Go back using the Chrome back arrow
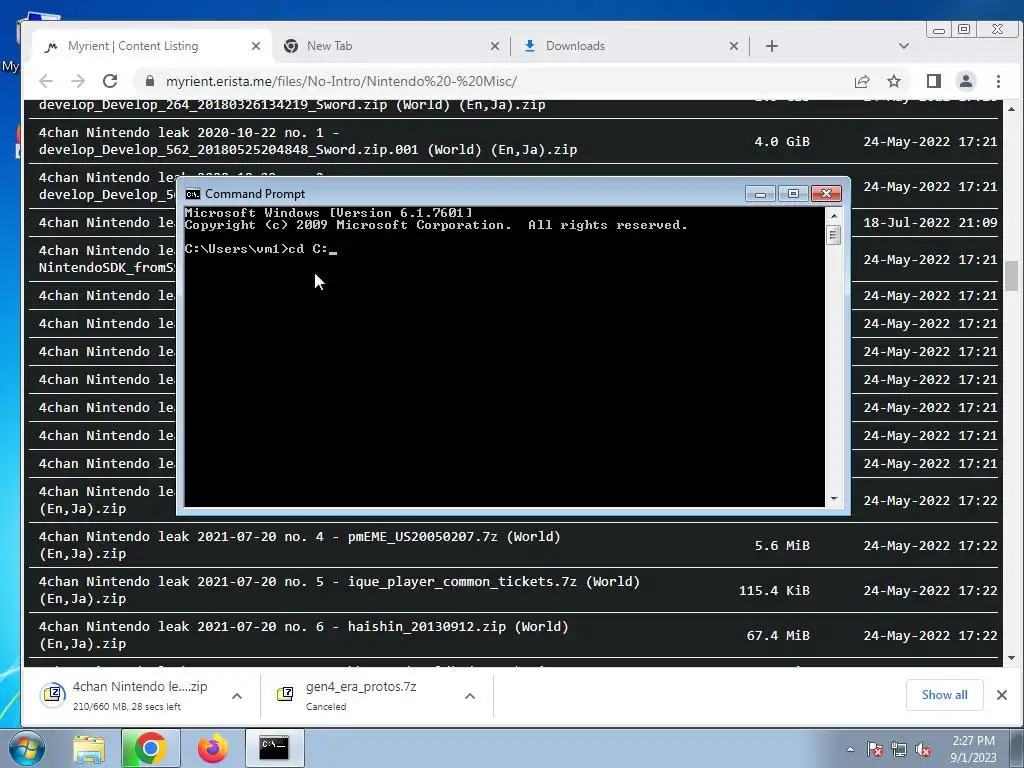The width and height of the screenshot is (1024, 768). (x=46, y=81)
